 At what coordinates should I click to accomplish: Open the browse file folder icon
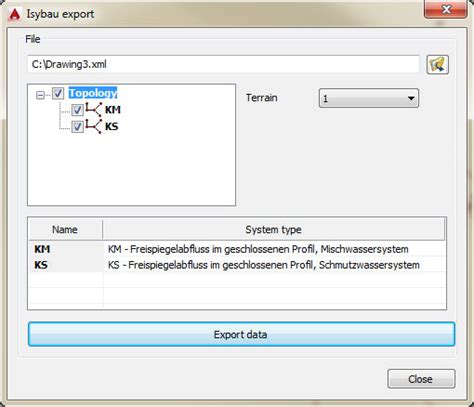pyautogui.click(x=437, y=65)
